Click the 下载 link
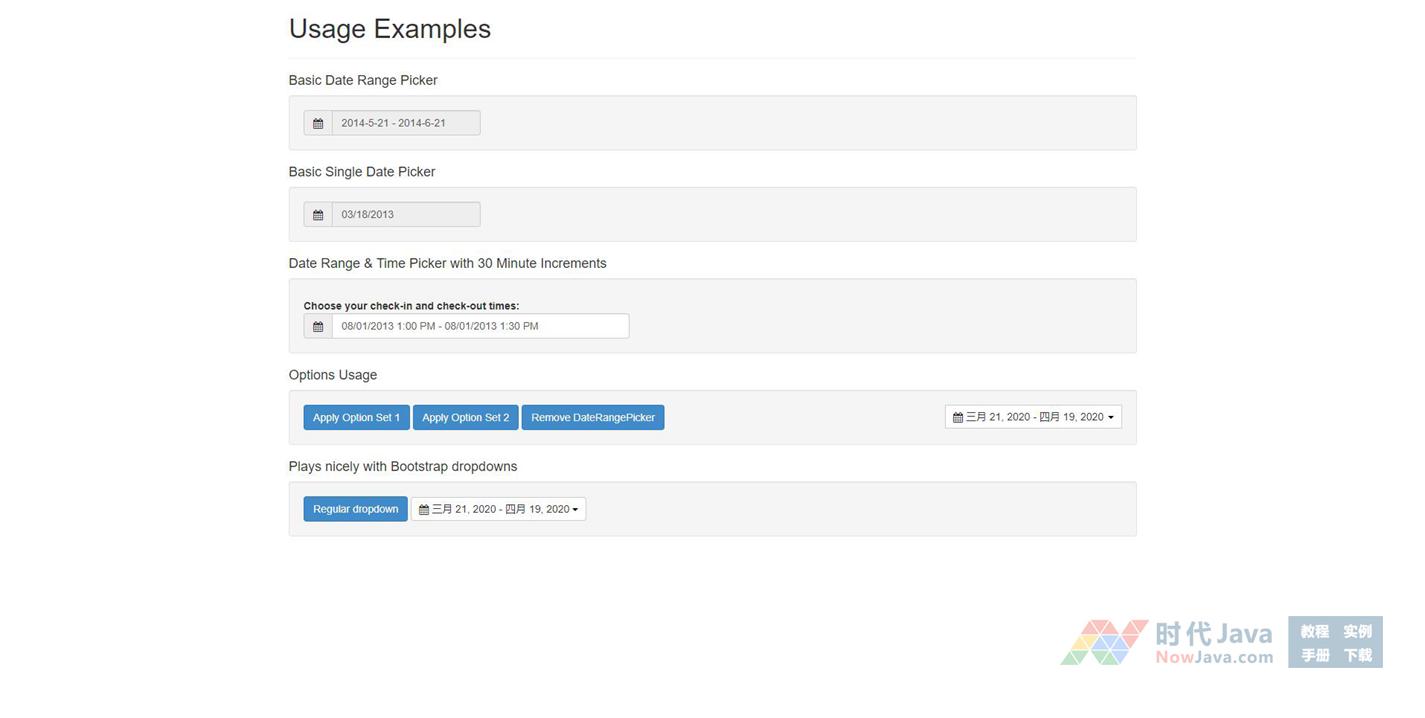 click(1357, 655)
